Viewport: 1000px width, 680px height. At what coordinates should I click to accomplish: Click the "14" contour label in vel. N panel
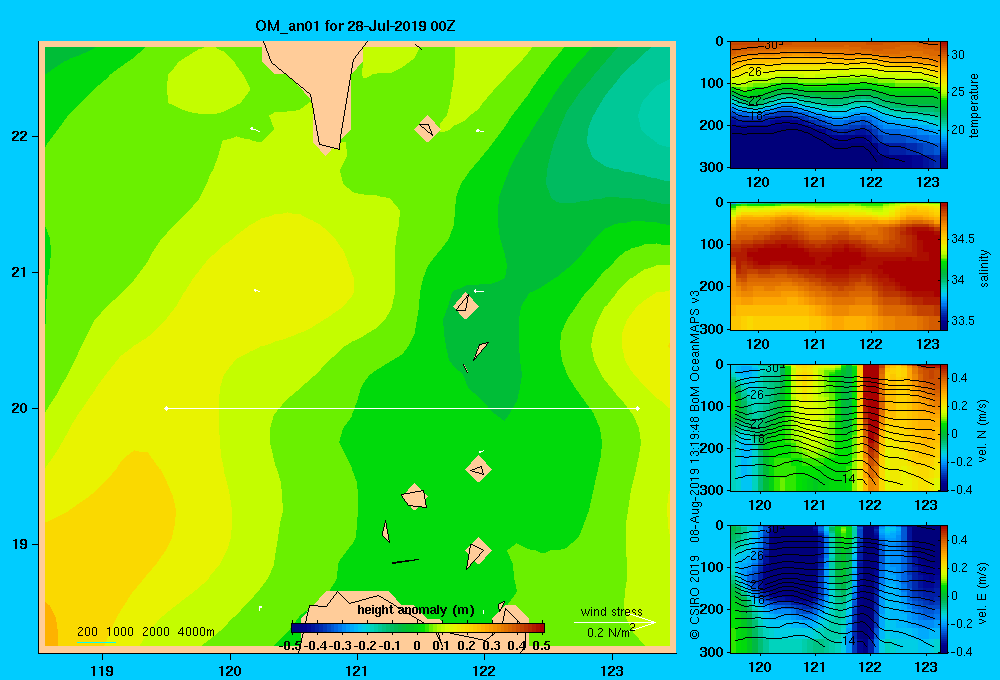click(x=848, y=478)
